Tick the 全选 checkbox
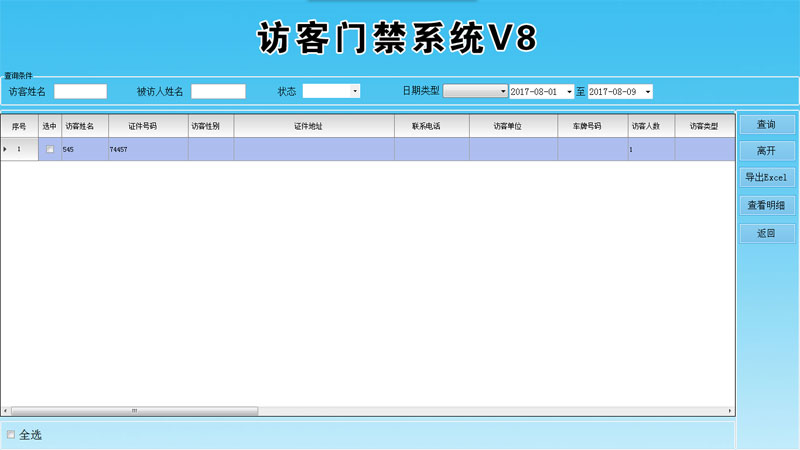800x450 pixels. point(11,435)
